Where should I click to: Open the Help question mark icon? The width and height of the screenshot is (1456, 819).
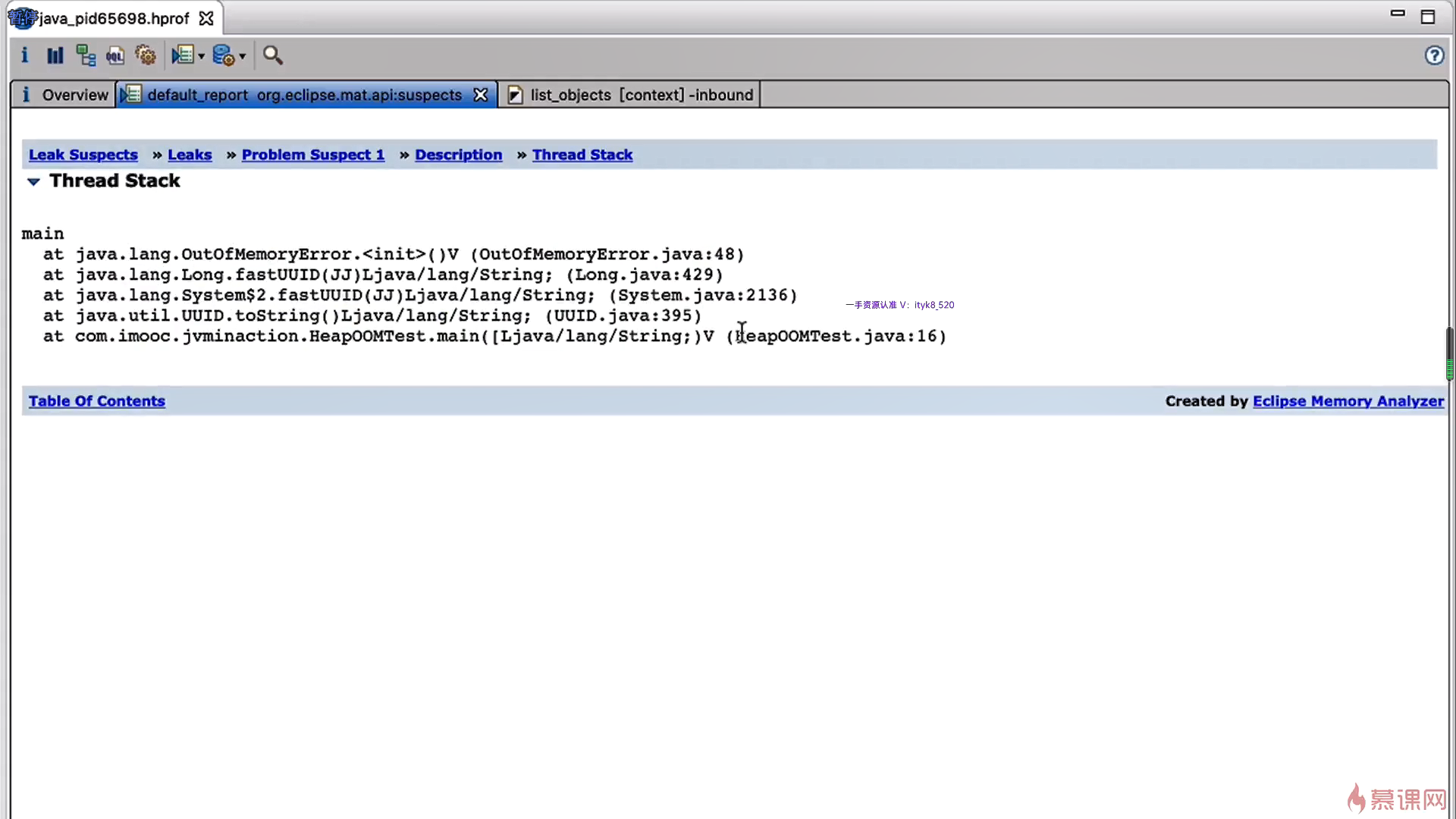point(1433,55)
